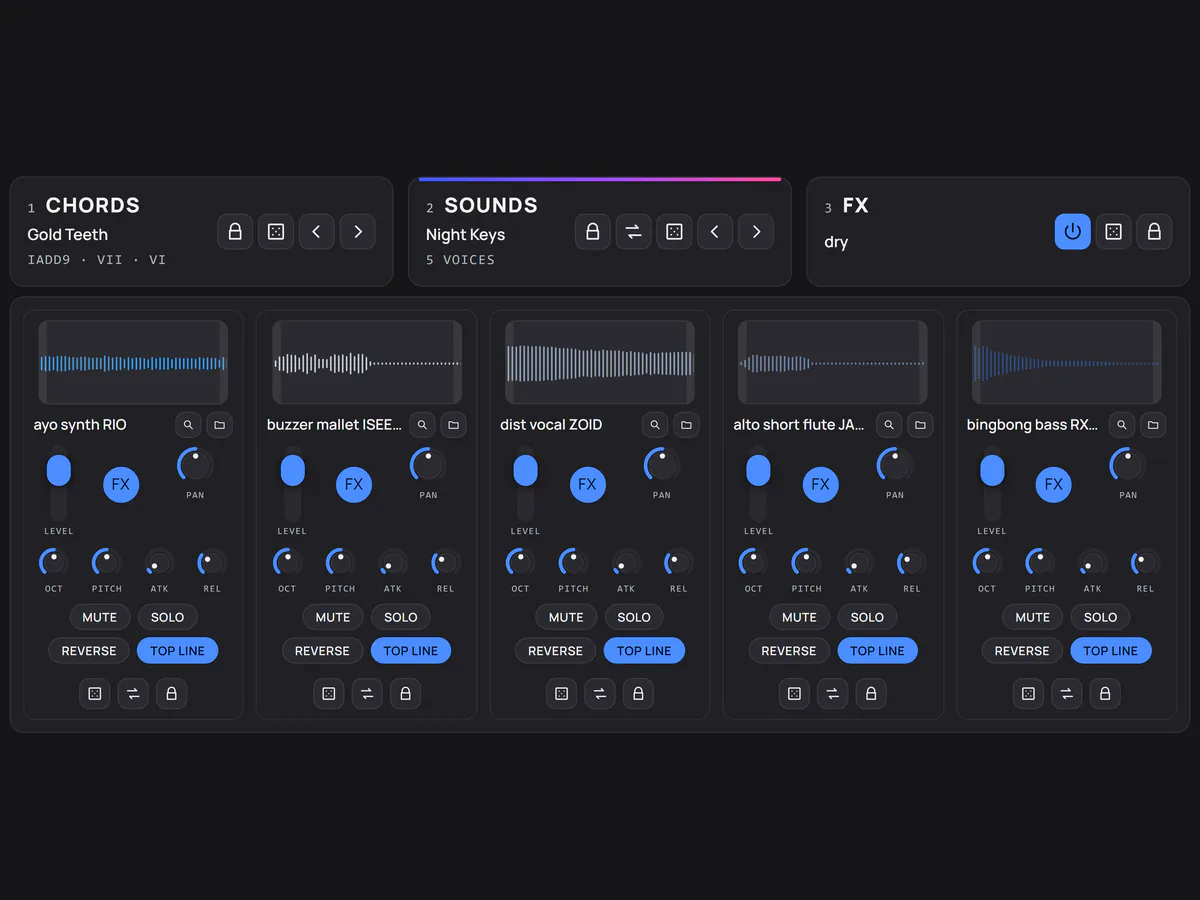Click the dry FX preset name
This screenshot has width=1200, height=900.
point(836,242)
